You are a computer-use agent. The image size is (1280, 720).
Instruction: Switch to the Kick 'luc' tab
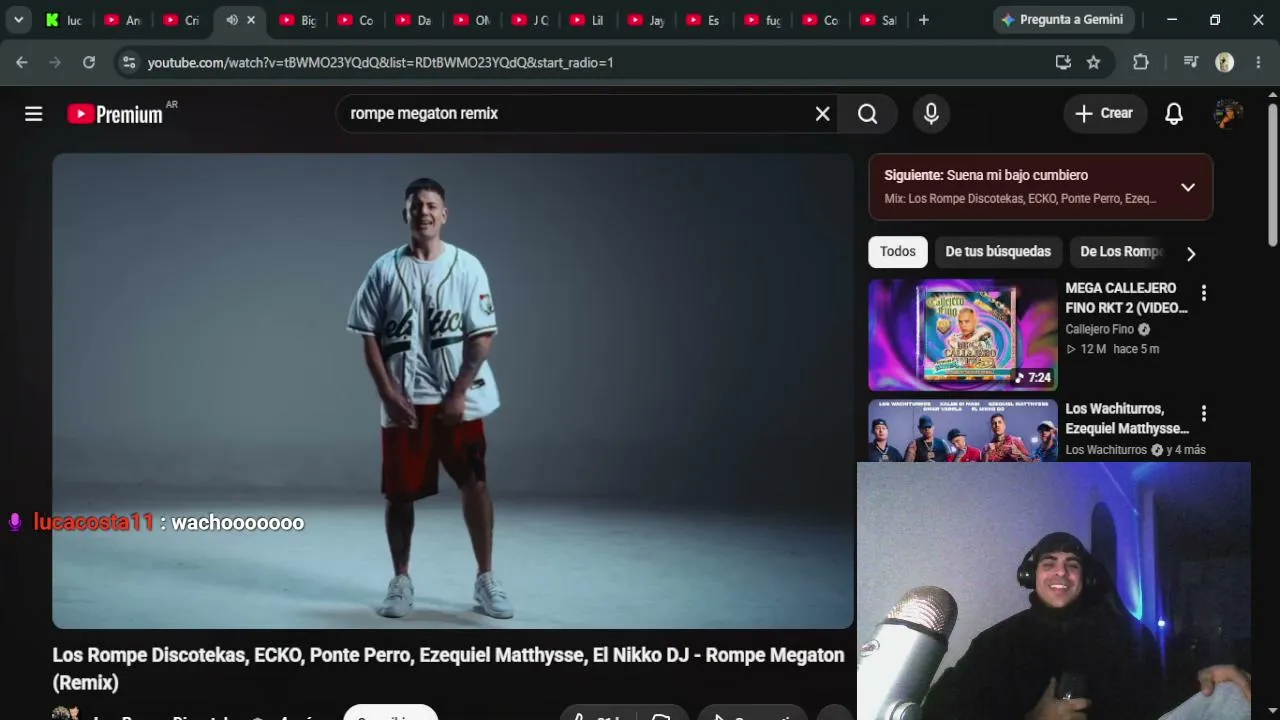click(x=63, y=20)
